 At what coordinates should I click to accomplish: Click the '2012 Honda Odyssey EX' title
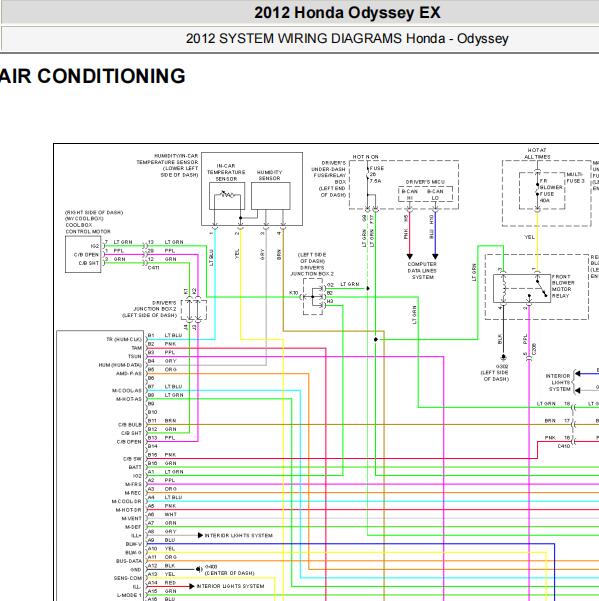click(x=347, y=13)
